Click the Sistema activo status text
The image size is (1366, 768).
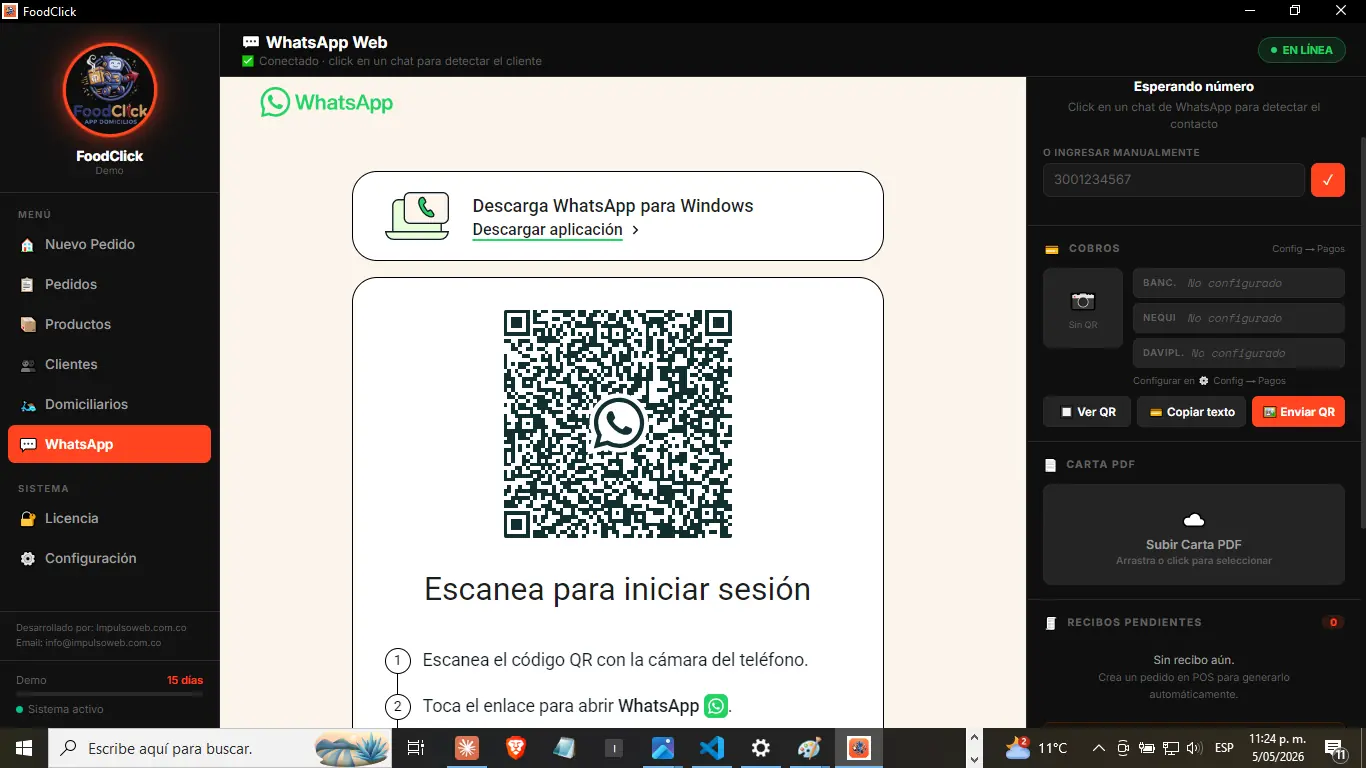(66, 709)
